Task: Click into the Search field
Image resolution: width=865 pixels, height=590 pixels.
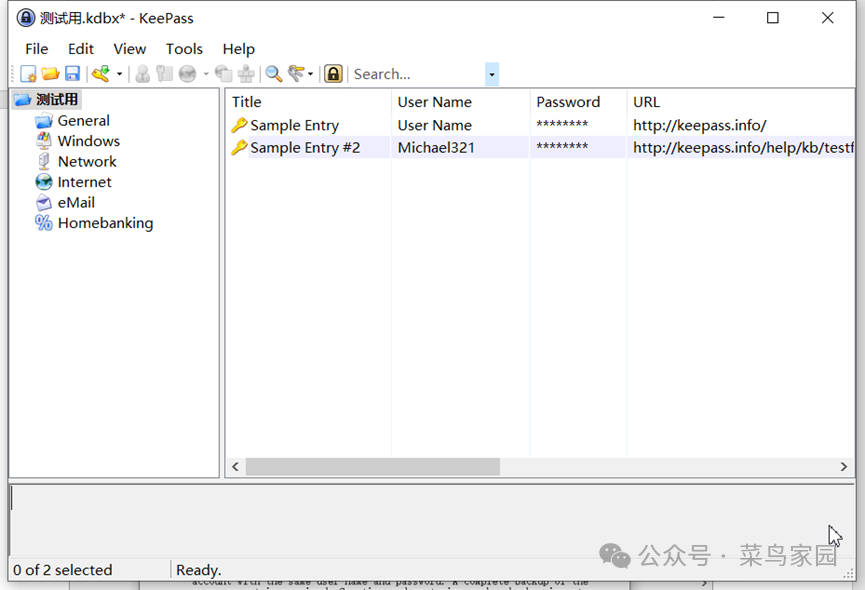Action: pos(418,74)
